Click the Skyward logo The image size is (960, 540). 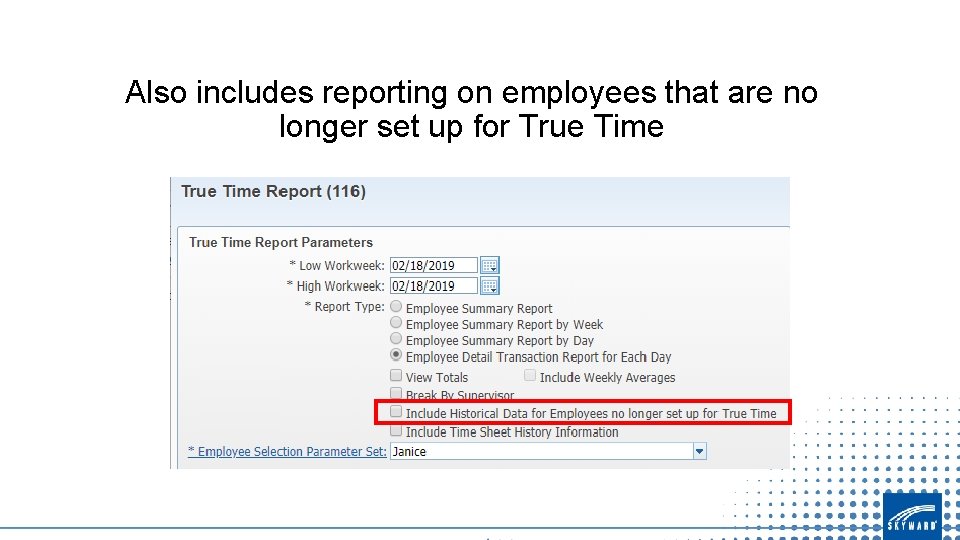point(912,516)
